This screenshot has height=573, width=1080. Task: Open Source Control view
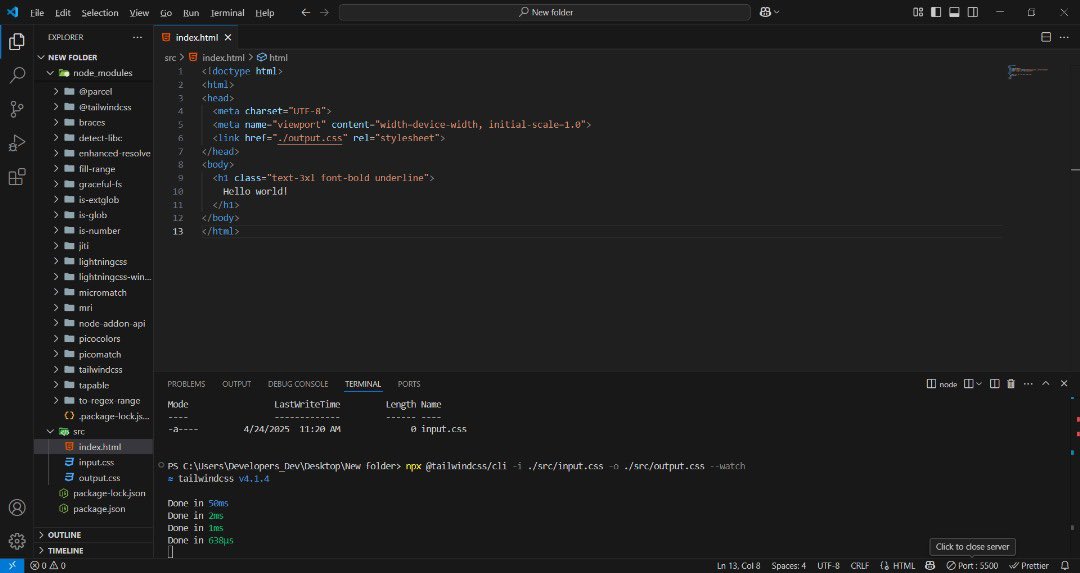click(x=17, y=109)
